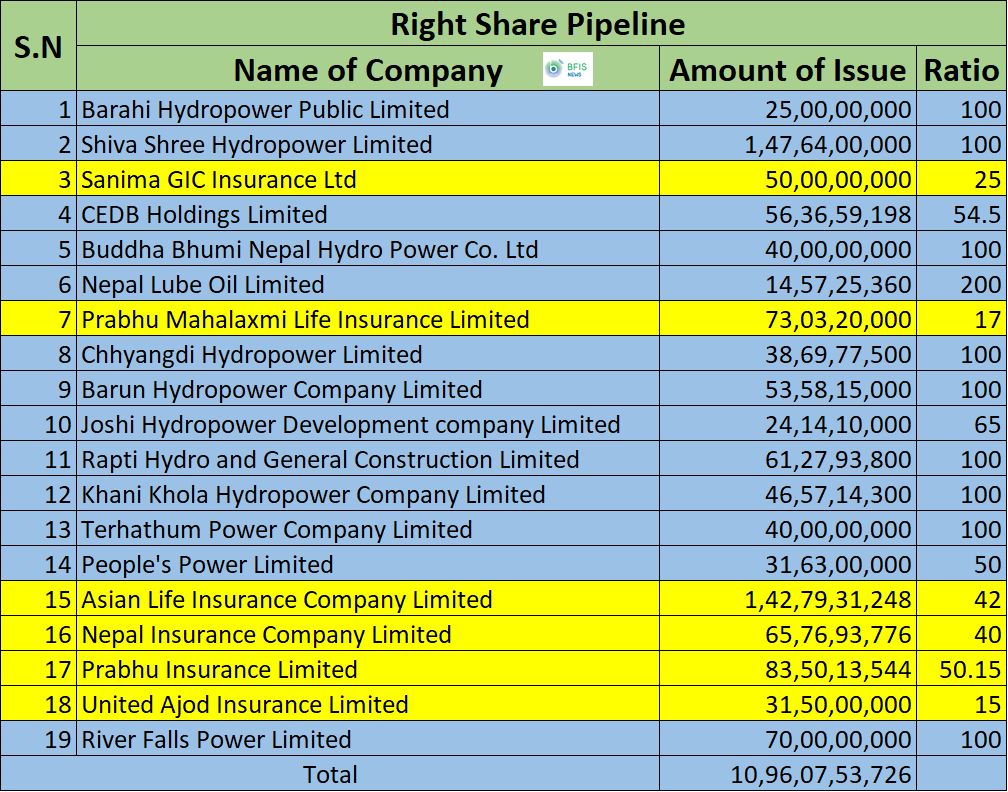The width and height of the screenshot is (1008, 792).
Task: Click the Ratio column header
Action: coord(962,68)
